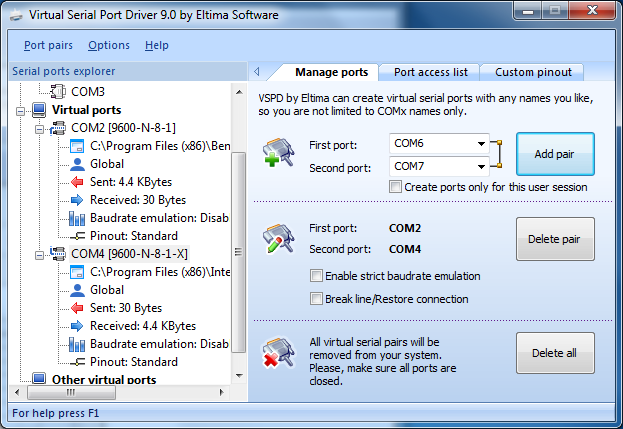Image resolution: width=623 pixels, height=429 pixels.
Task: Open the First port COM6 dropdown
Action: (481, 143)
